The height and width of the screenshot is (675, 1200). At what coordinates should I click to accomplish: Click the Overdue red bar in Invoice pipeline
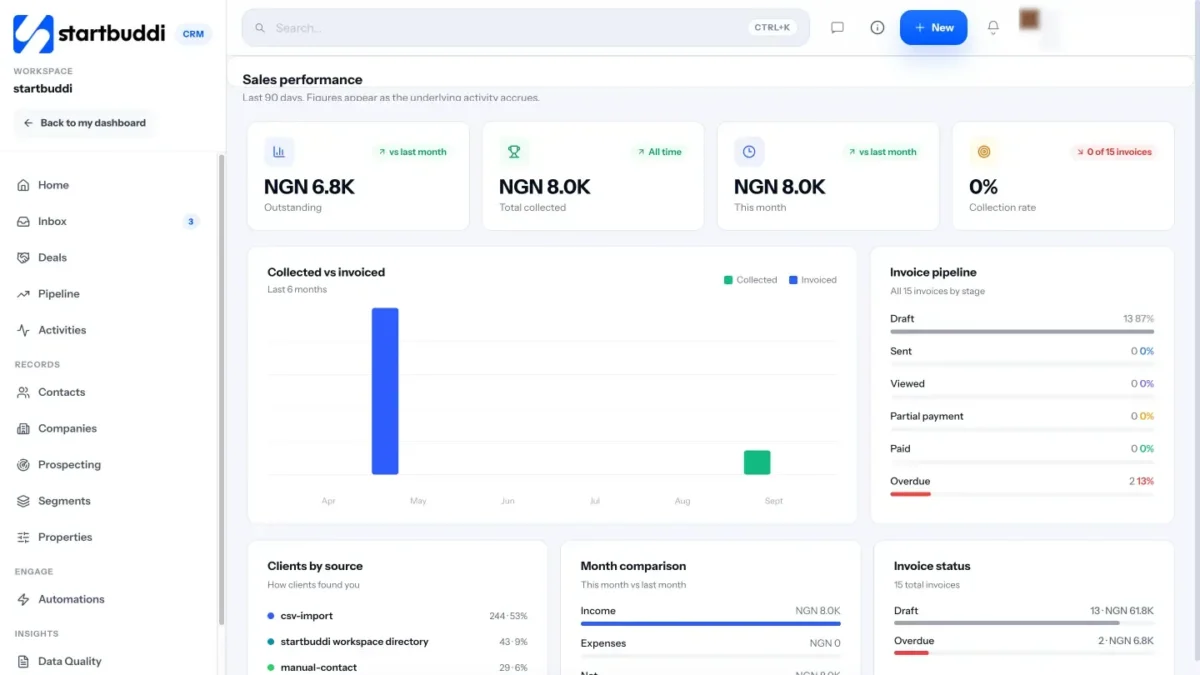pyautogui.click(x=910, y=494)
